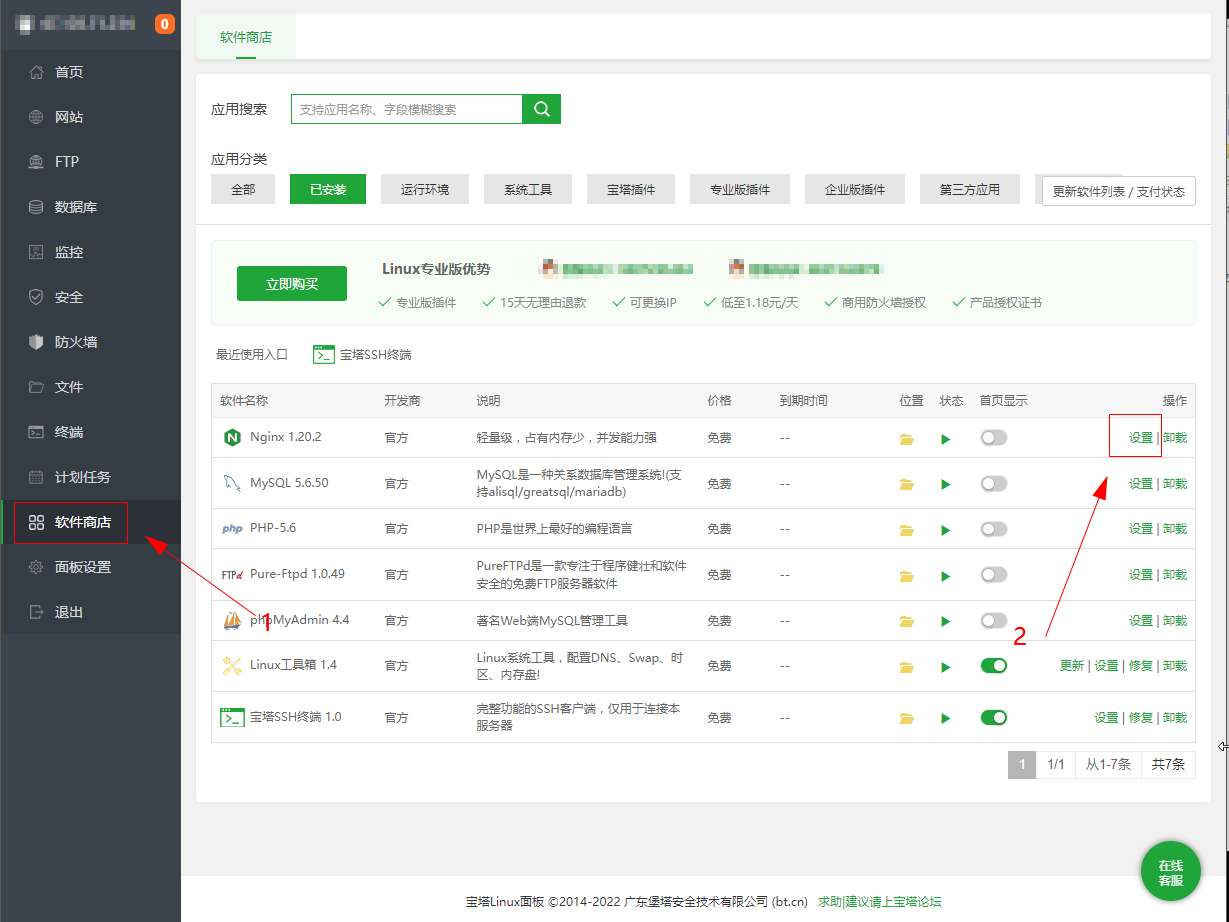Open the PHP-5.6 folder icon
Viewport: 1229px width, 922px height.
[907, 529]
